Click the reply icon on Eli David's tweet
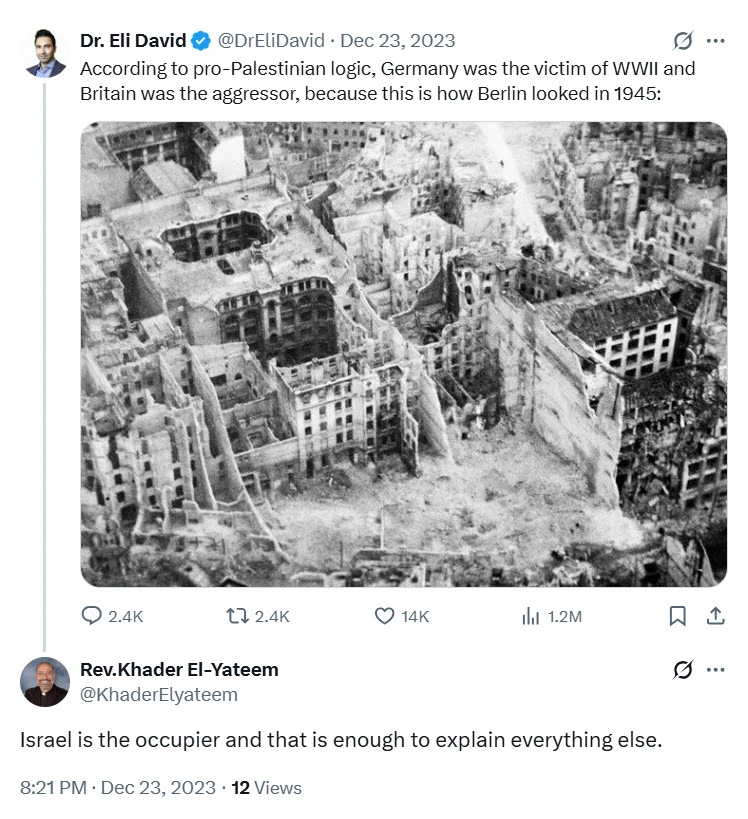The image size is (748, 819). (x=93, y=616)
